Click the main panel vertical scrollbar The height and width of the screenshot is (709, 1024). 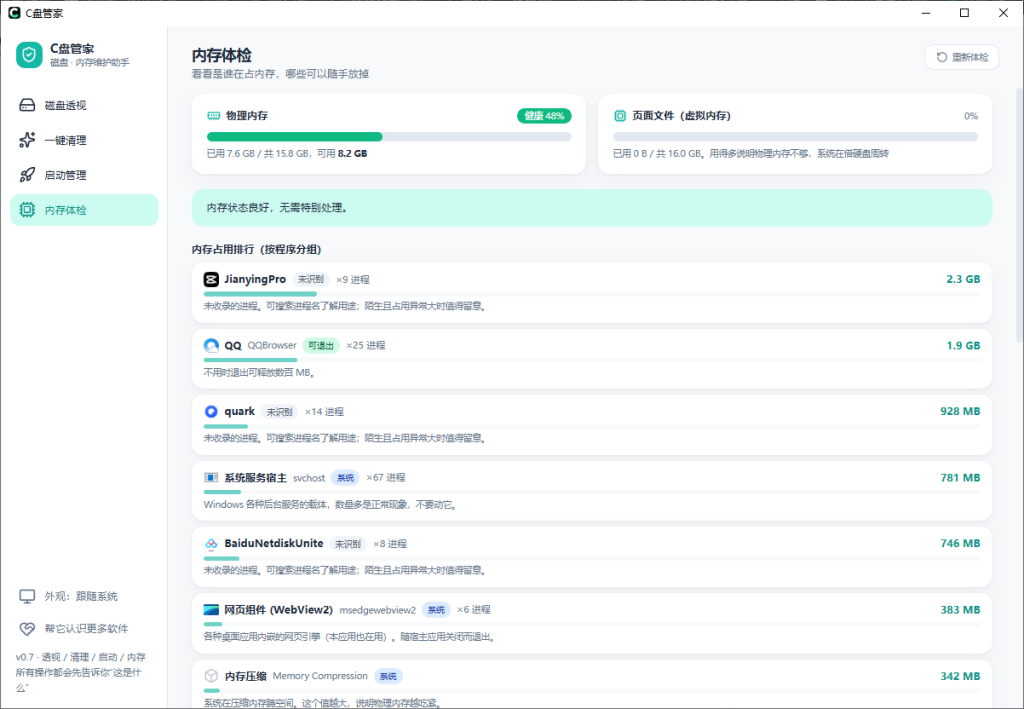click(1019, 215)
